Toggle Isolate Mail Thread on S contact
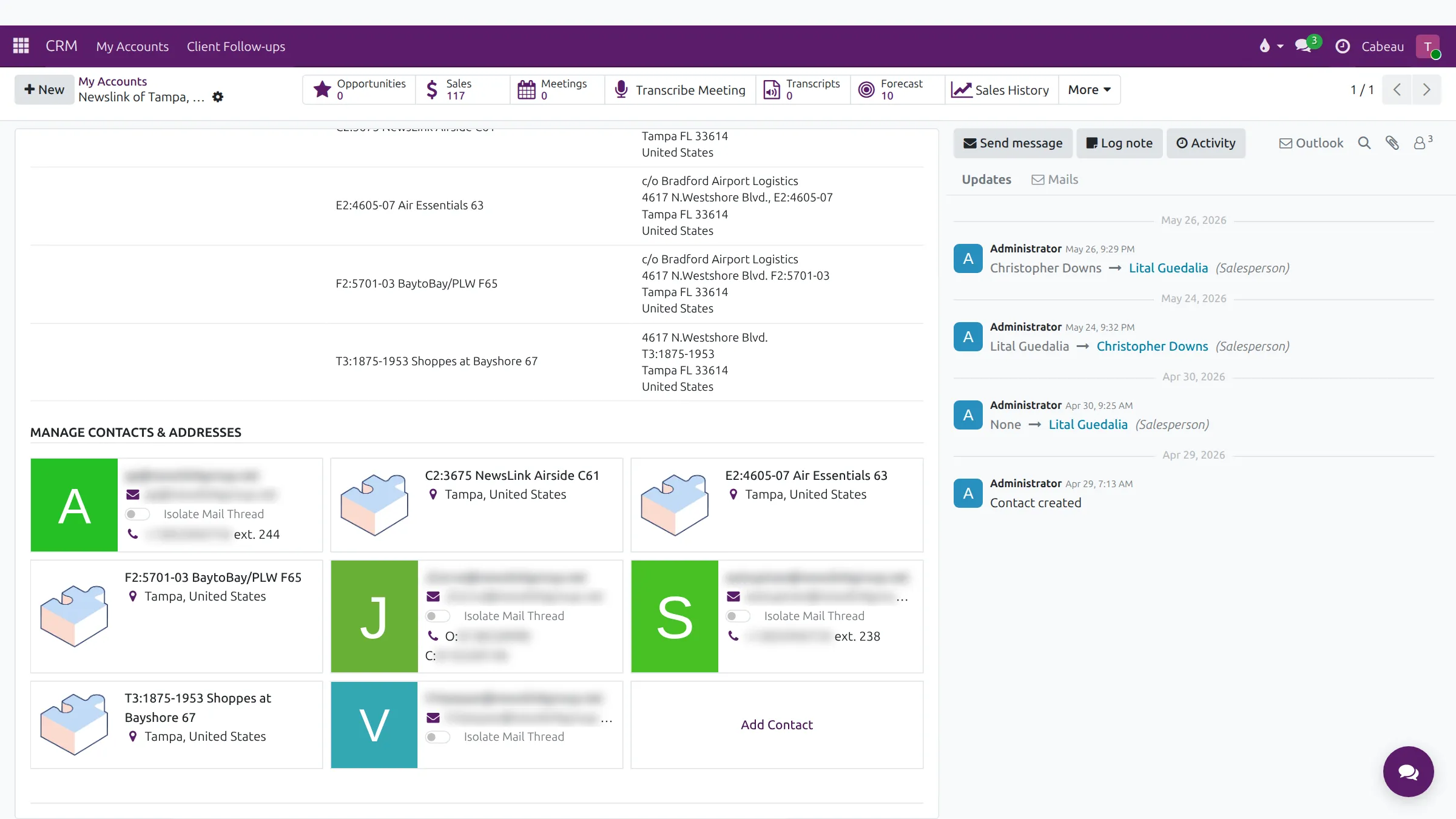The height and width of the screenshot is (819, 1456). [x=738, y=616]
